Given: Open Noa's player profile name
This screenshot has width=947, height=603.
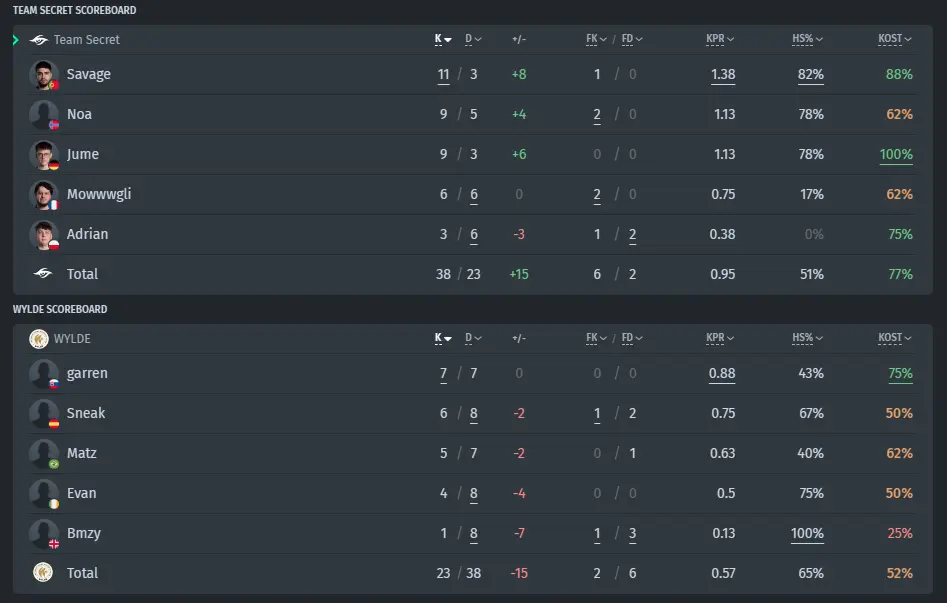Looking at the screenshot, I should pyautogui.click(x=79, y=114).
